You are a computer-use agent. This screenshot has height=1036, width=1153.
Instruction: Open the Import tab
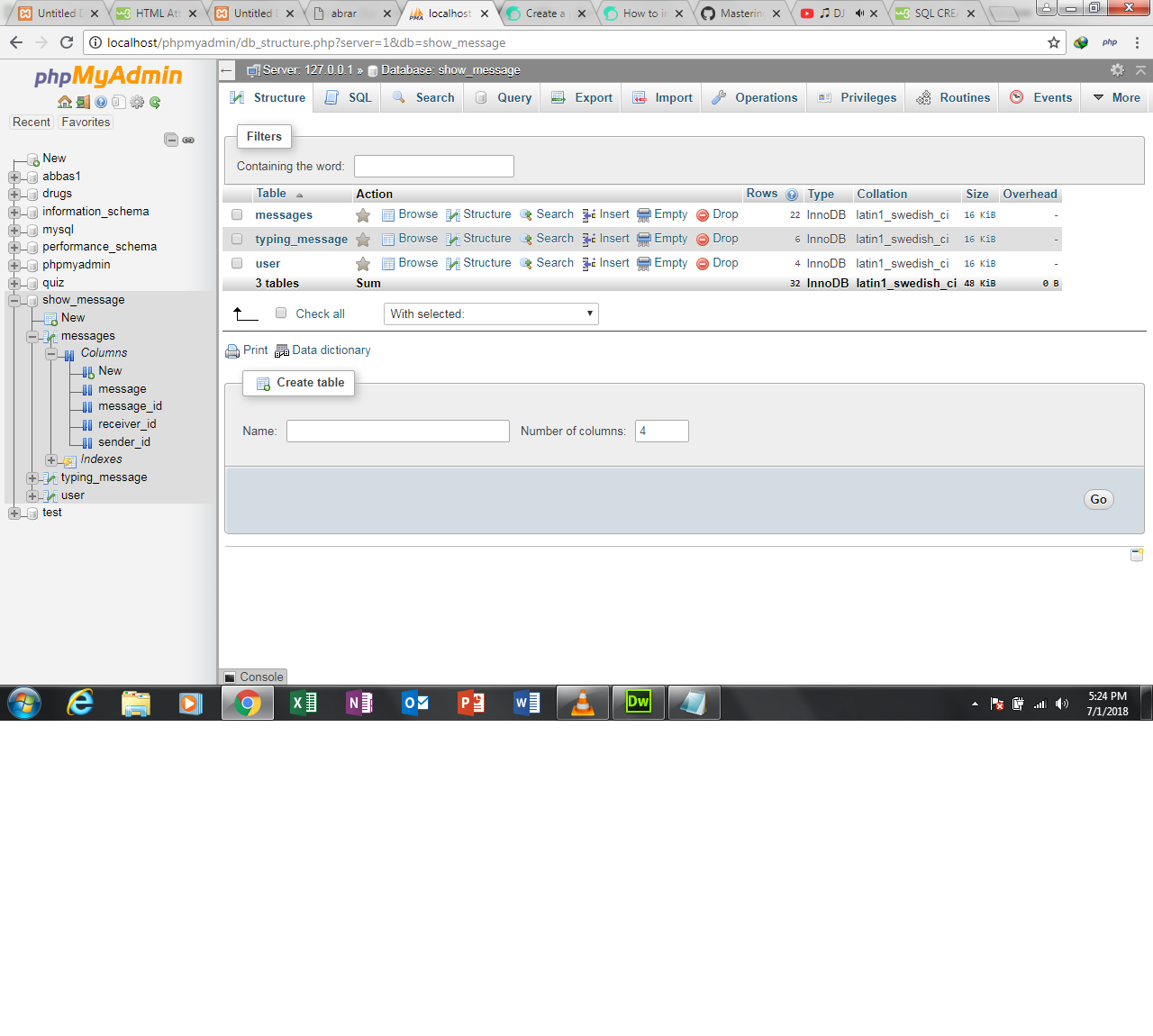click(x=662, y=97)
